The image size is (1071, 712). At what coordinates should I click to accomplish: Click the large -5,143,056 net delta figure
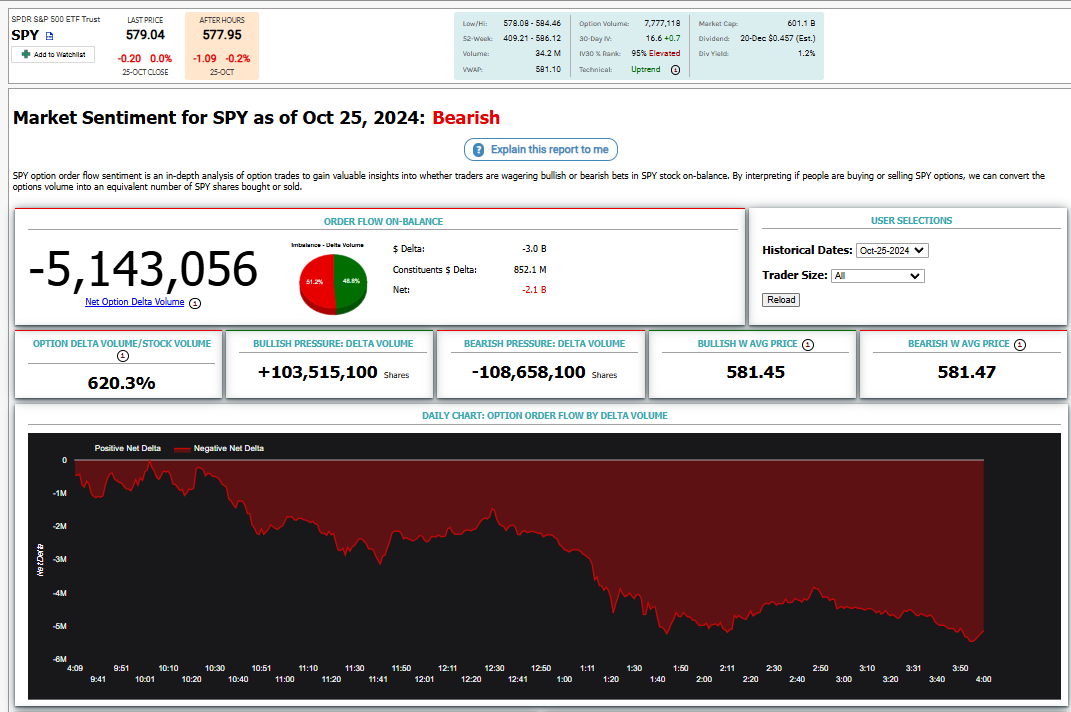tap(143, 269)
